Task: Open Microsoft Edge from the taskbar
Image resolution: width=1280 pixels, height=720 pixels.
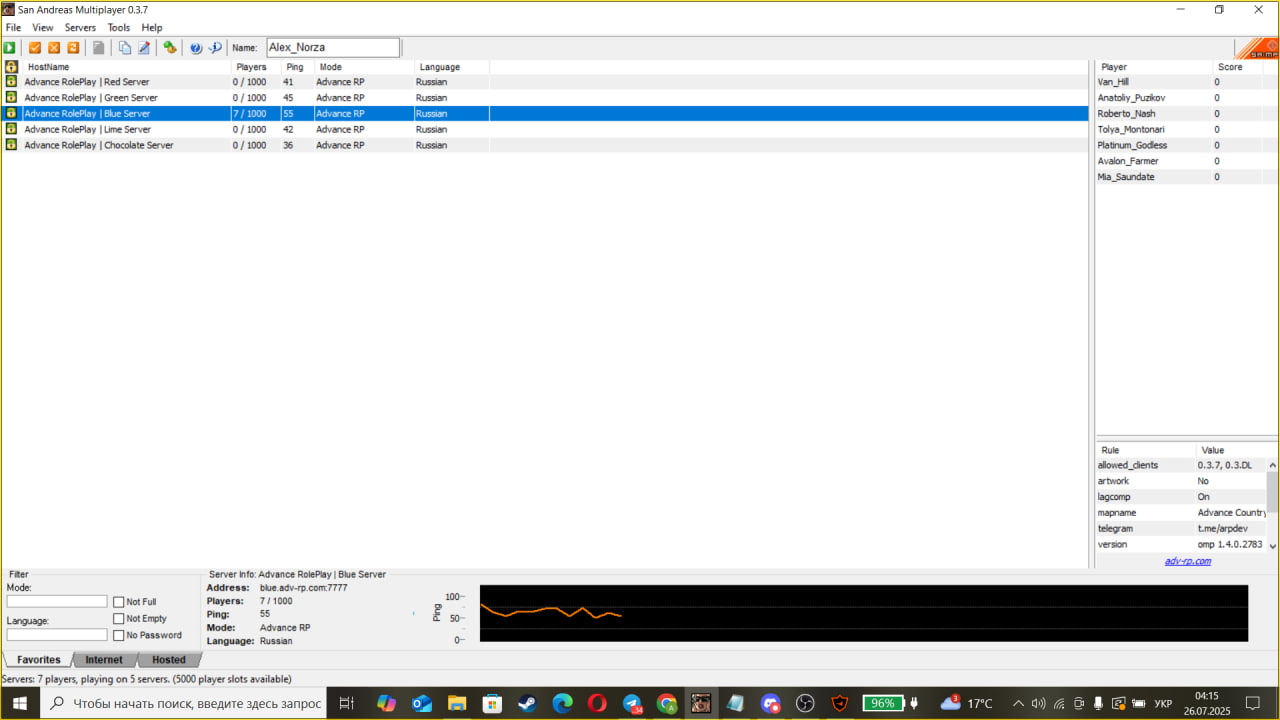Action: 562,703
